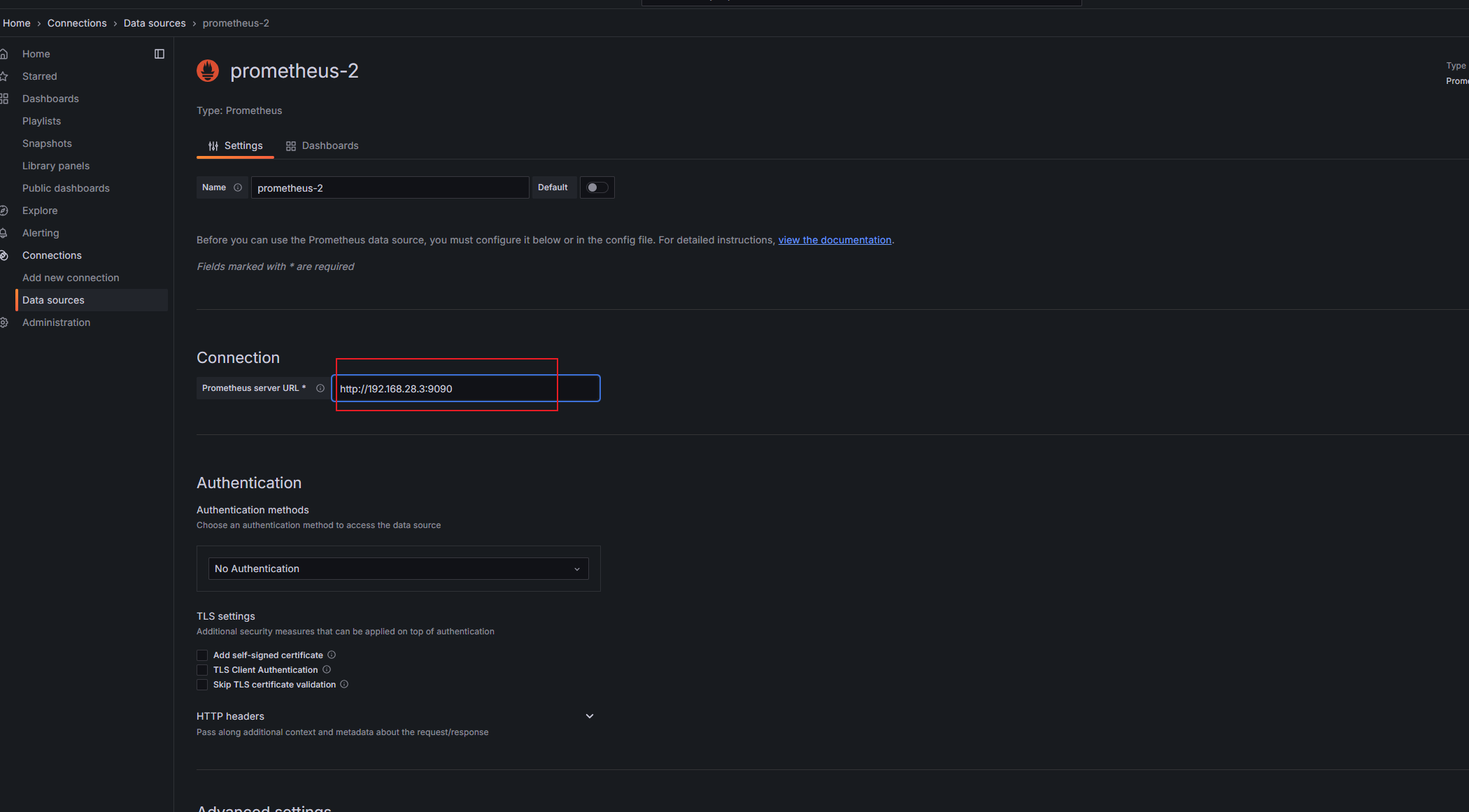Image resolution: width=1469 pixels, height=812 pixels.
Task: Select Add new connection in sidebar
Action: [x=71, y=278]
